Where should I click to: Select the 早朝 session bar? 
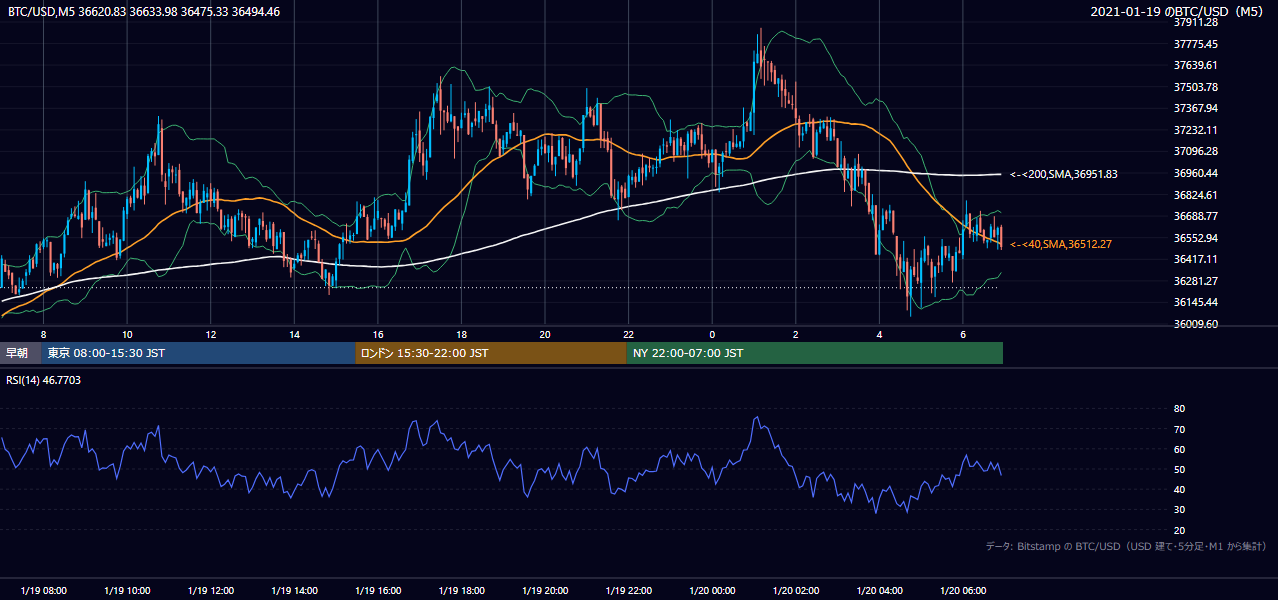tap(20, 353)
